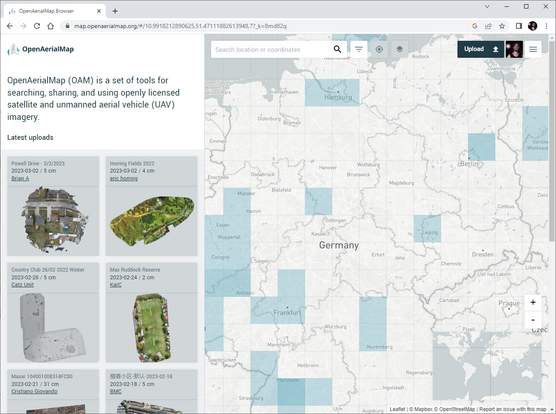
Task: Select the Max Ruddock Reserve thumbnail
Action: (x=152, y=328)
